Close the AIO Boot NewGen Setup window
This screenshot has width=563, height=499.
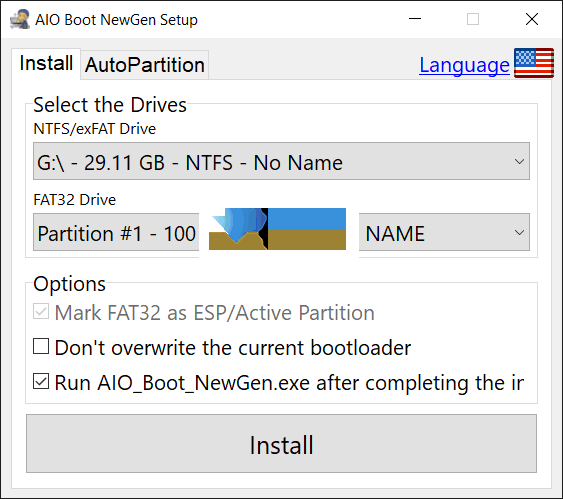coord(532,19)
